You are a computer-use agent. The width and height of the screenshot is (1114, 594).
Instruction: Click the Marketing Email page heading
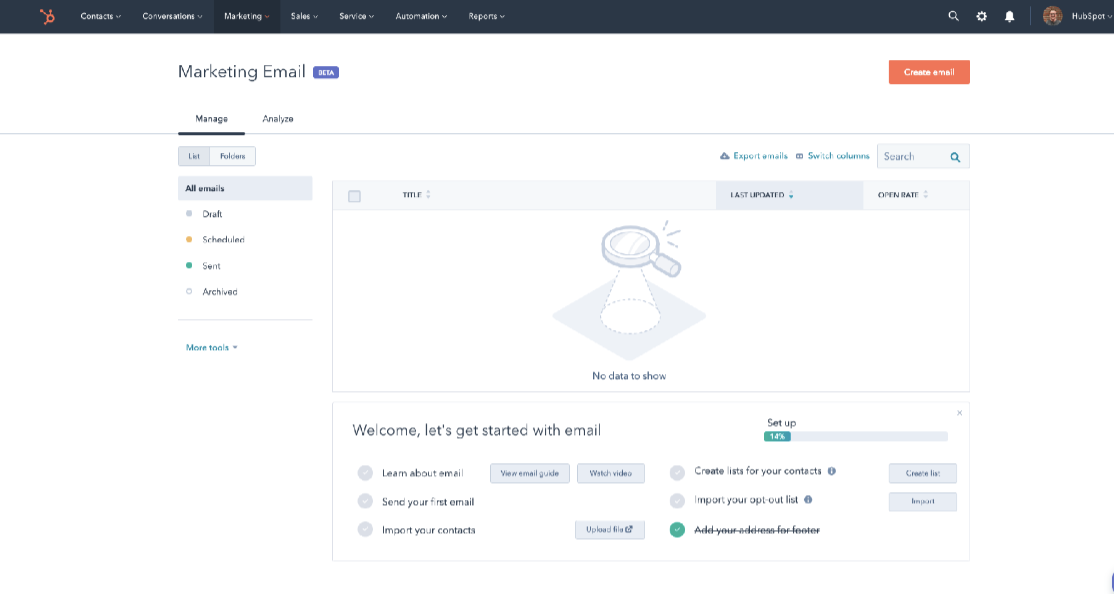click(242, 72)
